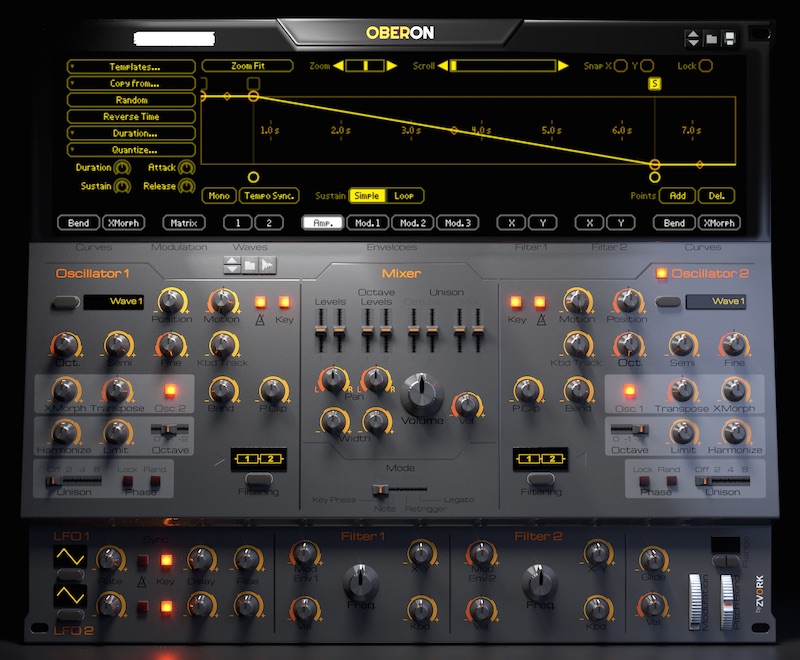
Task: Toggle the Oscillator 2 power LED
Action: [x=661, y=273]
